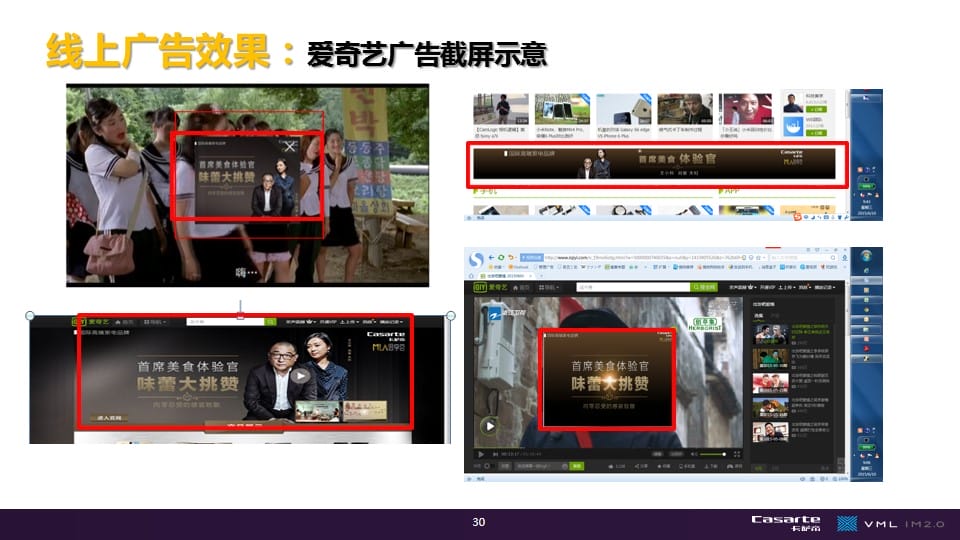
Task: Click the thumbs-up like icon below player
Action: (x=610, y=467)
